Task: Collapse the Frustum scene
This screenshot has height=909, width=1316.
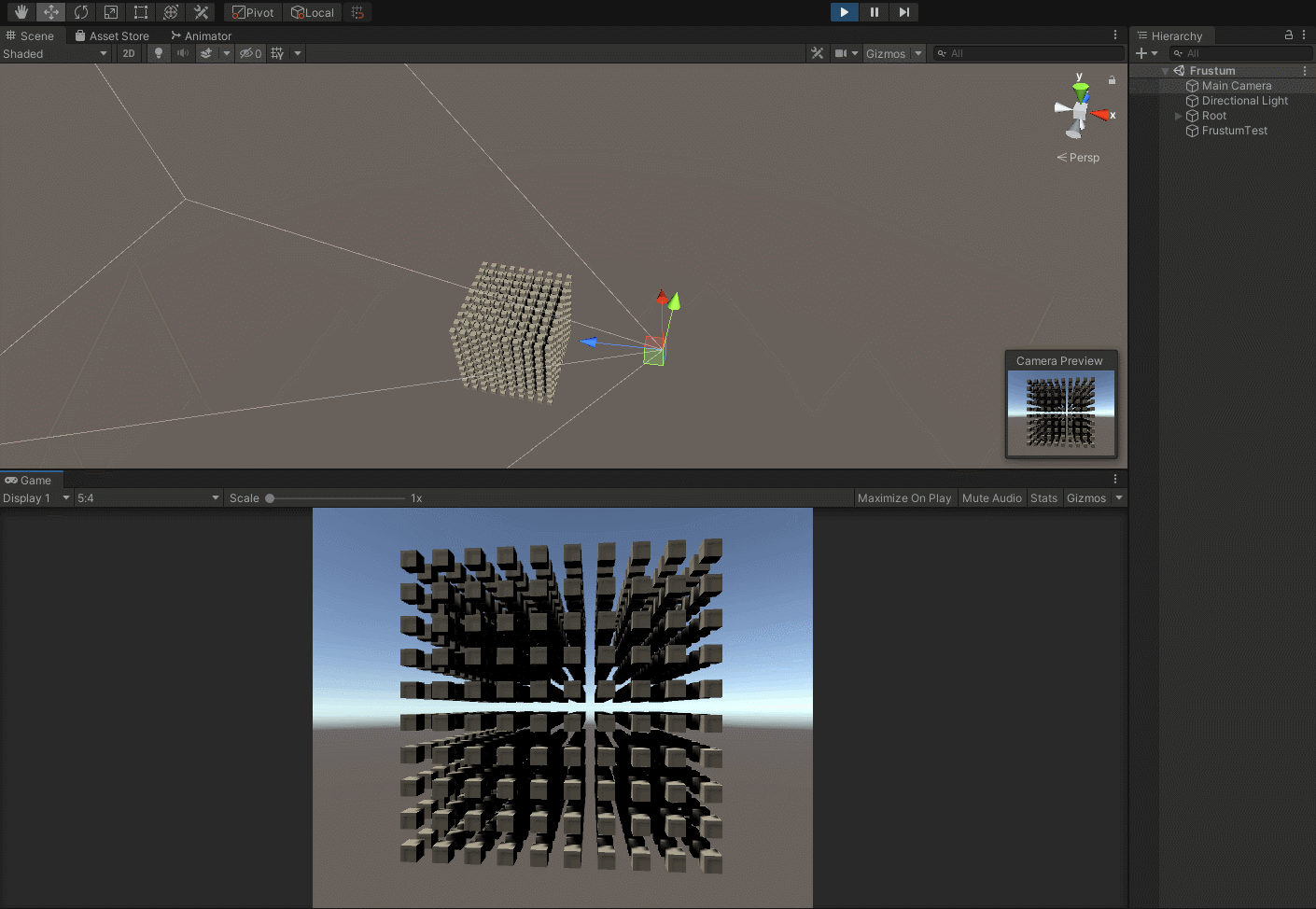Action: click(1165, 71)
